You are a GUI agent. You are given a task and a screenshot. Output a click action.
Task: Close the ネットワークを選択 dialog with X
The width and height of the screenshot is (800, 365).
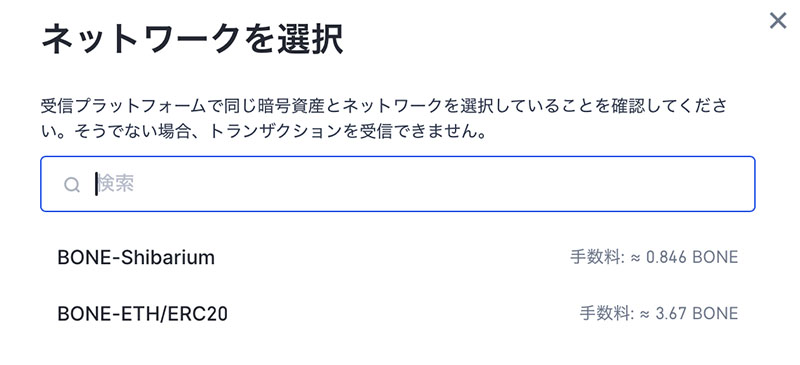pyautogui.click(x=778, y=21)
